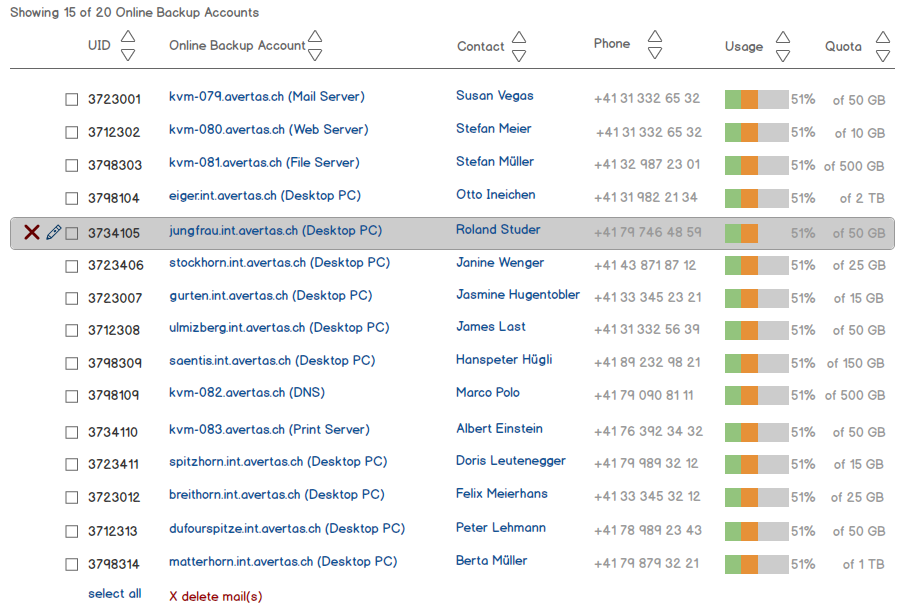Click the red X delete icon on jungfrau row
This screenshot has height=615, width=900.
(32, 233)
